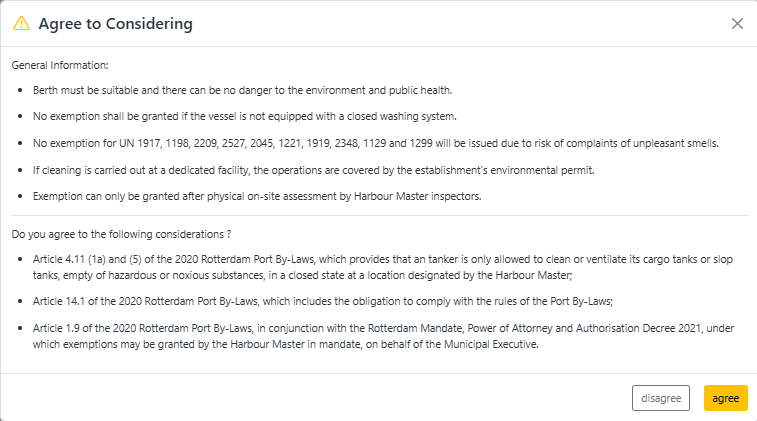The width and height of the screenshot is (757, 421).
Task: Click the yellow agree button
Action: coord(726,398)
